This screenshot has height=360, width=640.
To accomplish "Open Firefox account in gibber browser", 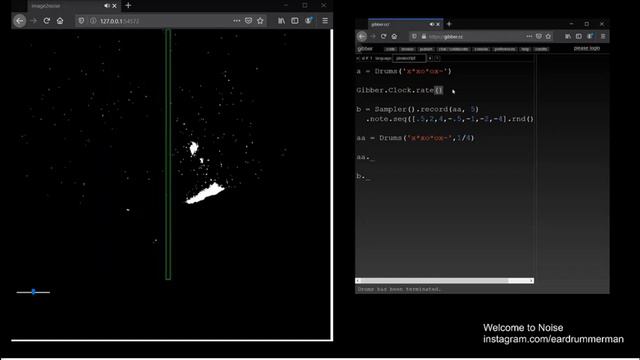I will 590,36.
